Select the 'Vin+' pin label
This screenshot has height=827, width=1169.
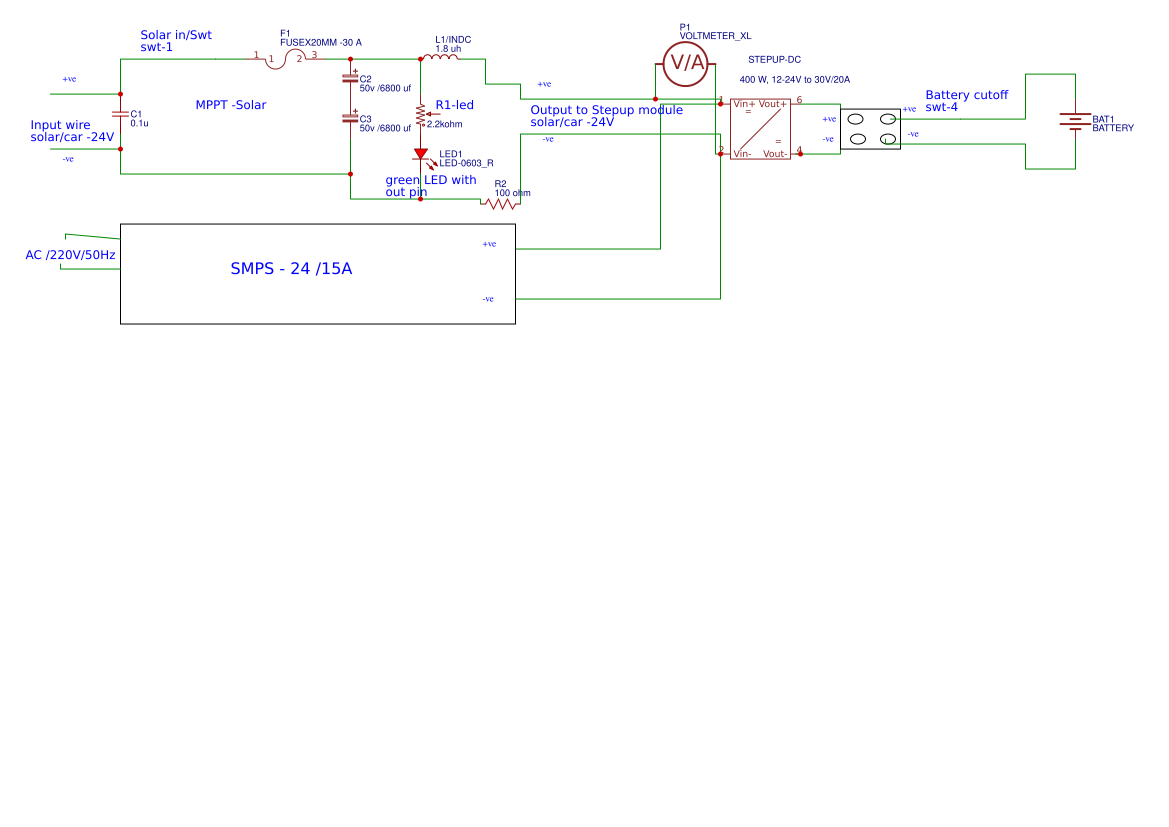click(744, 104)
